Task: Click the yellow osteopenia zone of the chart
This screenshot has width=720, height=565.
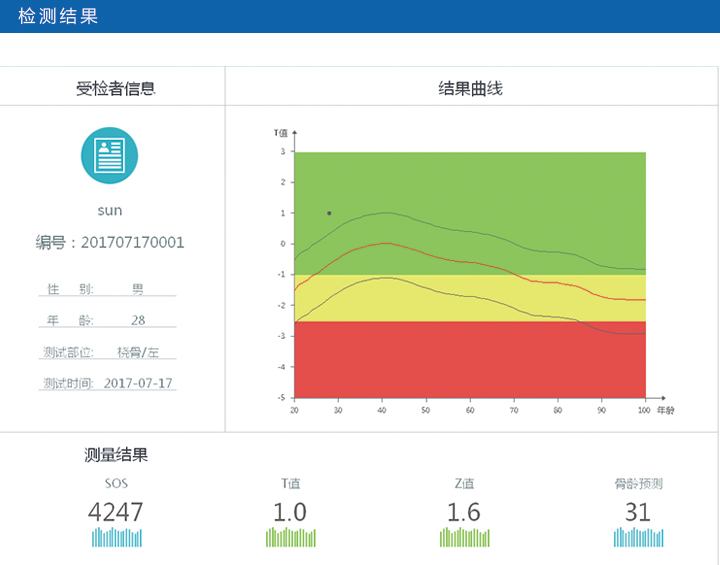Action: [470, 298]
